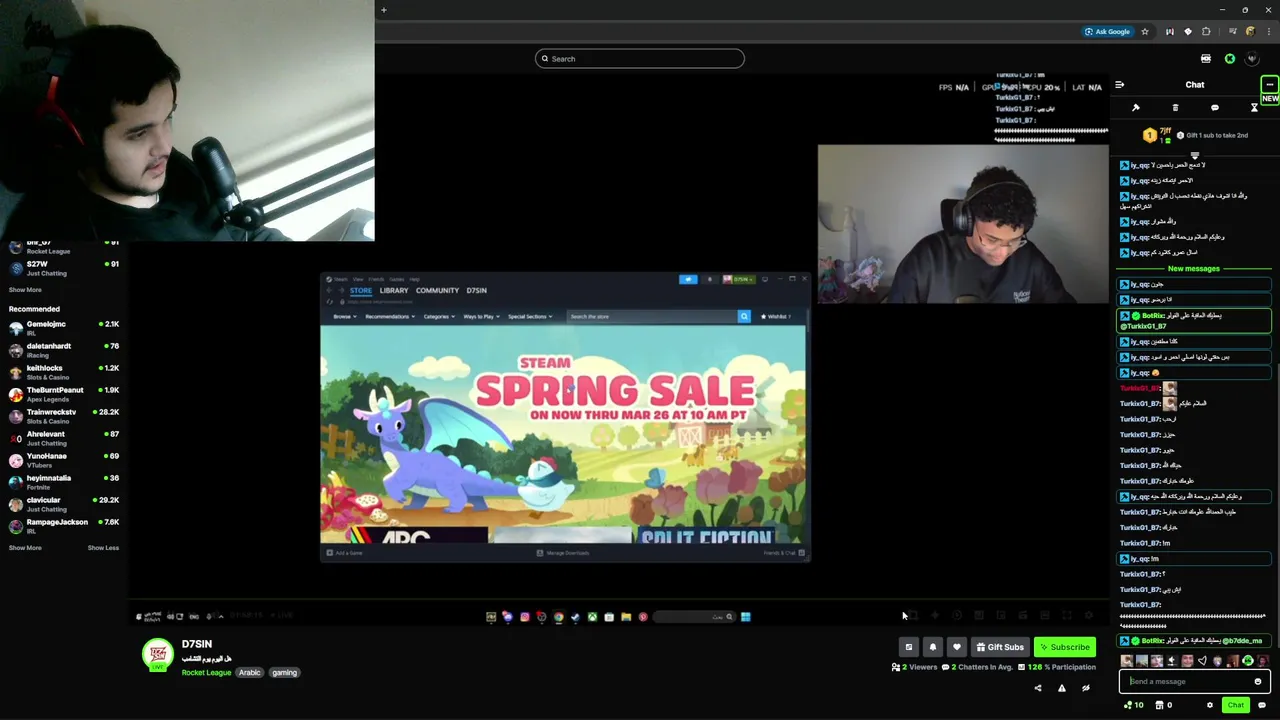The height and width of the screenshot is (720, 1280).
Task: Click Steam store search magnifier button
Action: [744, 317]
